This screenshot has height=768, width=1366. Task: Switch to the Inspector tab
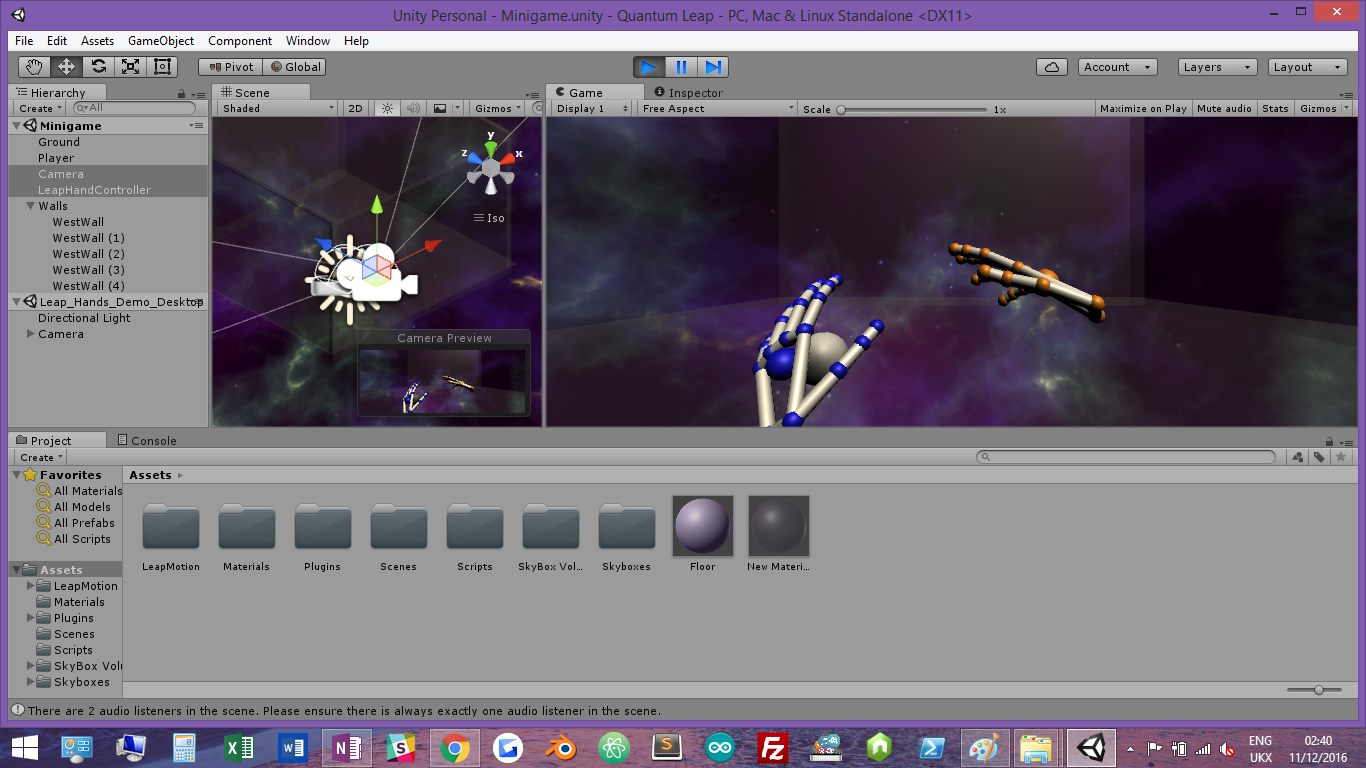point(688,92)
